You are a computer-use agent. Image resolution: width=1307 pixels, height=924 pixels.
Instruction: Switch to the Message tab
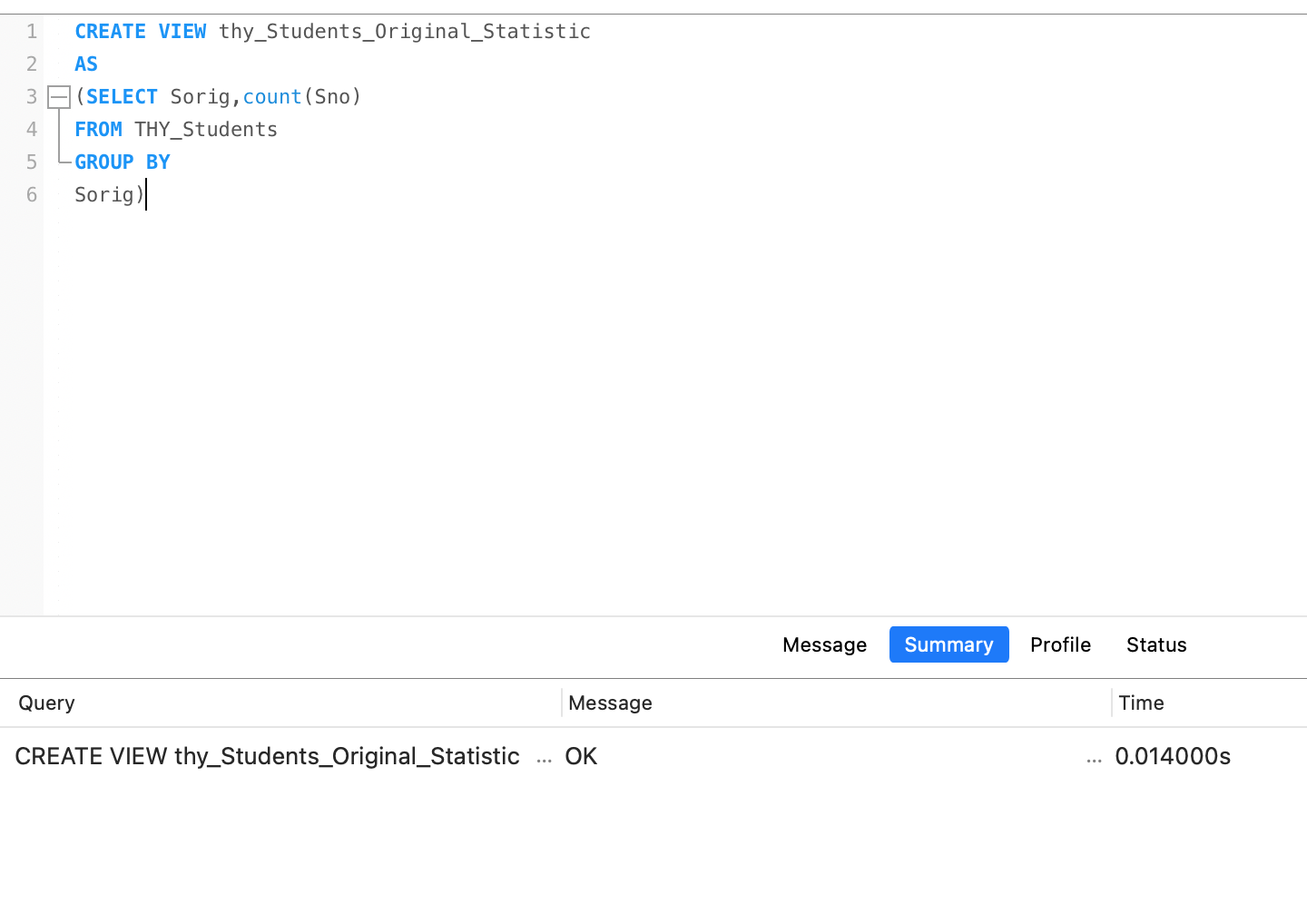[824, 644]
